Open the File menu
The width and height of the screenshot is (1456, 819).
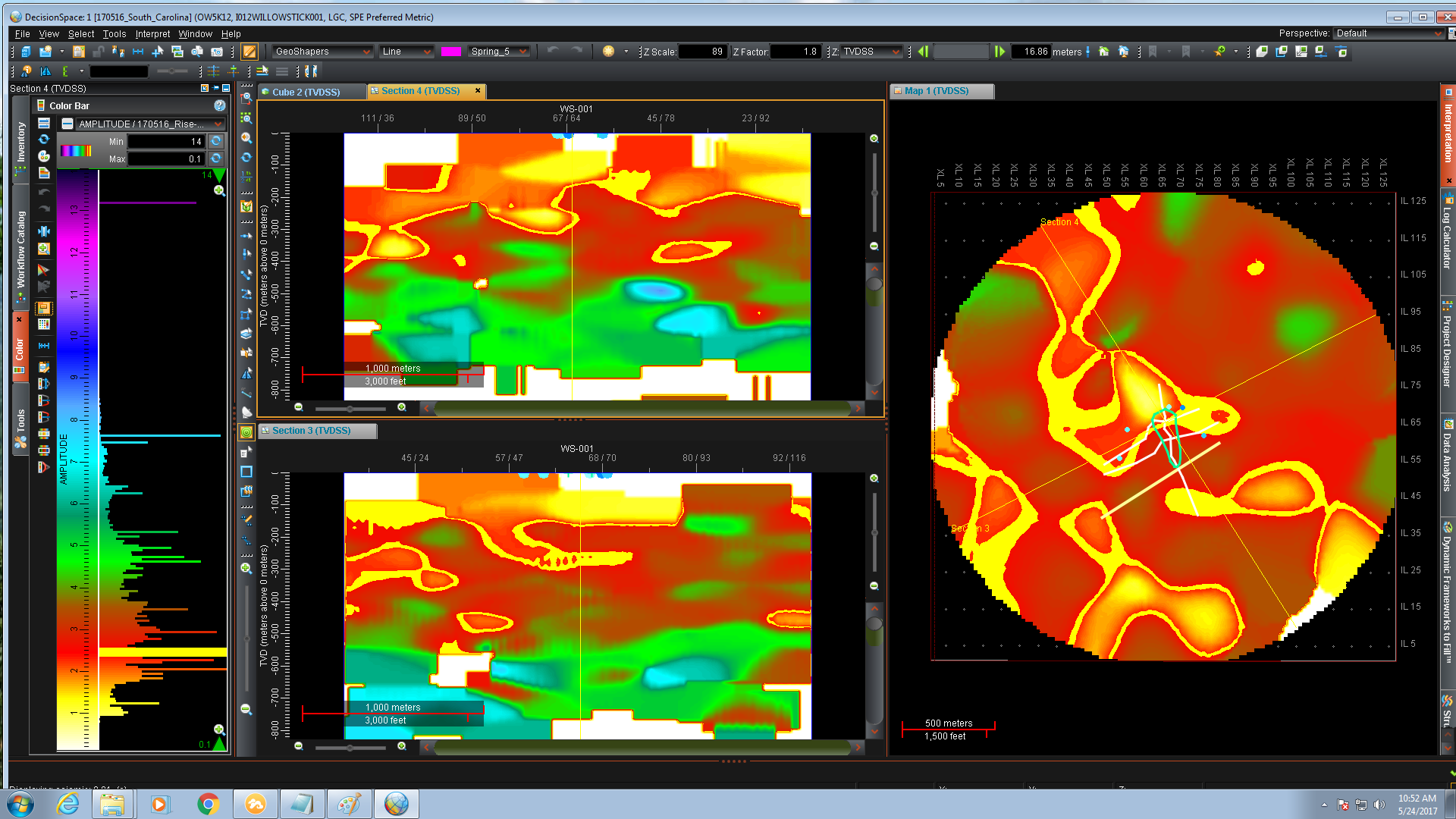[23, 34]
